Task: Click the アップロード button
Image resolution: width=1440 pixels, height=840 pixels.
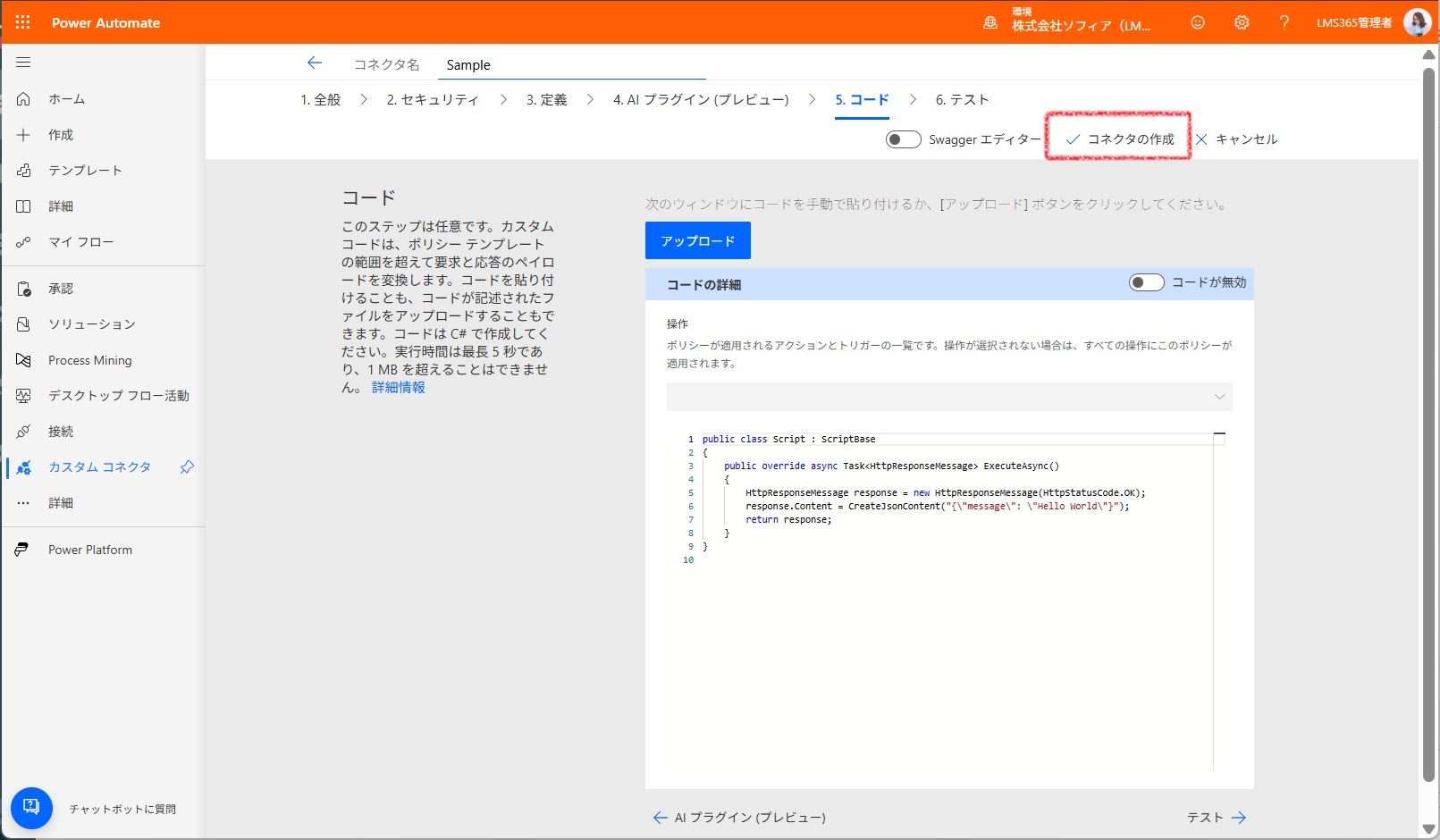Action: (698, 240)
